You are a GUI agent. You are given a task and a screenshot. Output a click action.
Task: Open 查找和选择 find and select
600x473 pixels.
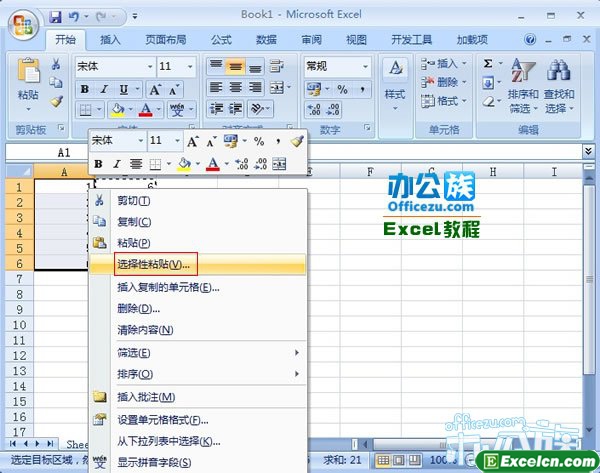[559, 86]
